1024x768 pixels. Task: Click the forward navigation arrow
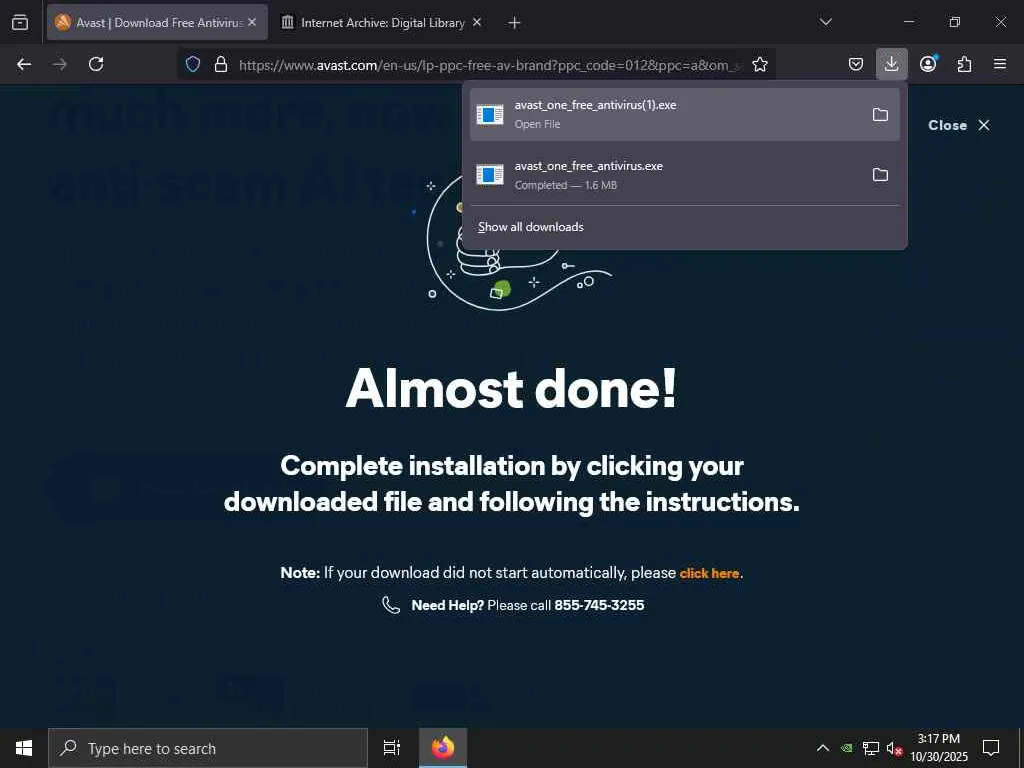coord(59,64)
